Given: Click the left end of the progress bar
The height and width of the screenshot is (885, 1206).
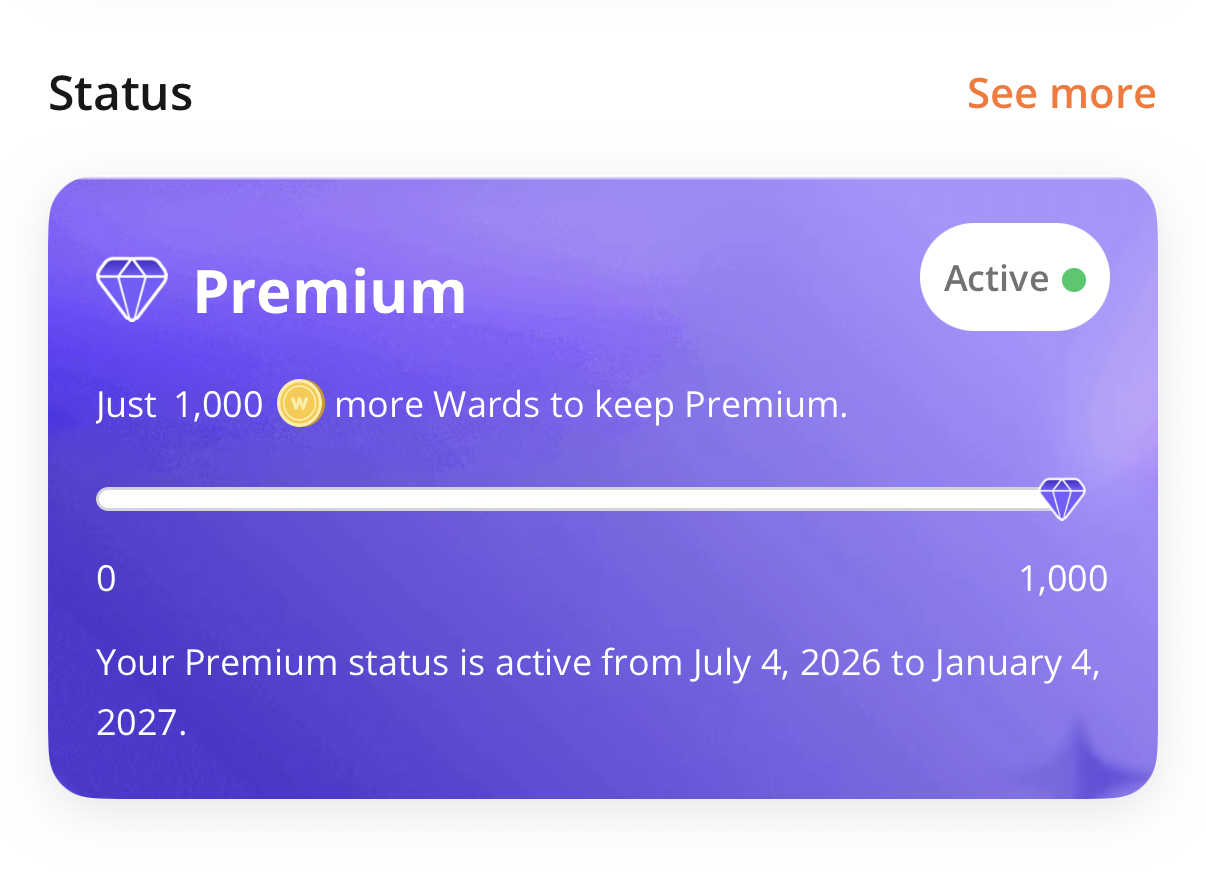Looking at the screenshot, I should [x=104, y=499].
